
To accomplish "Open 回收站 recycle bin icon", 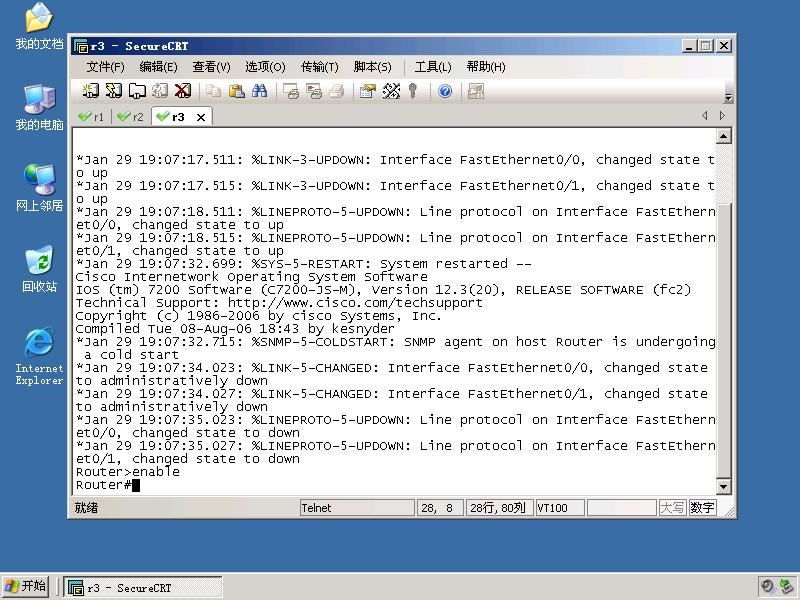I will [x=39, y=269].
